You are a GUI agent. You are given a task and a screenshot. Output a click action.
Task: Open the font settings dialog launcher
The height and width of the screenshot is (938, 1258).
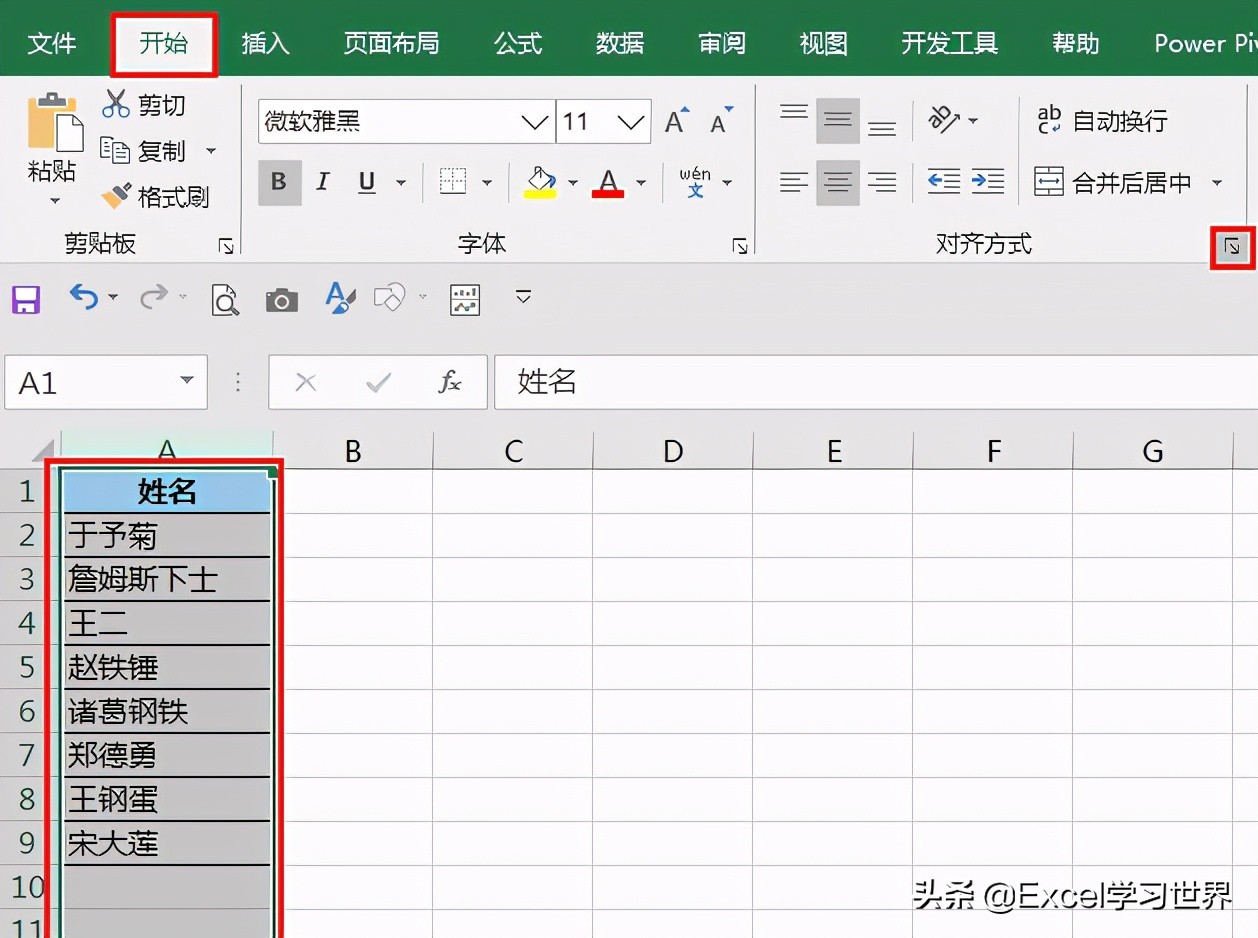pos(740,246)
